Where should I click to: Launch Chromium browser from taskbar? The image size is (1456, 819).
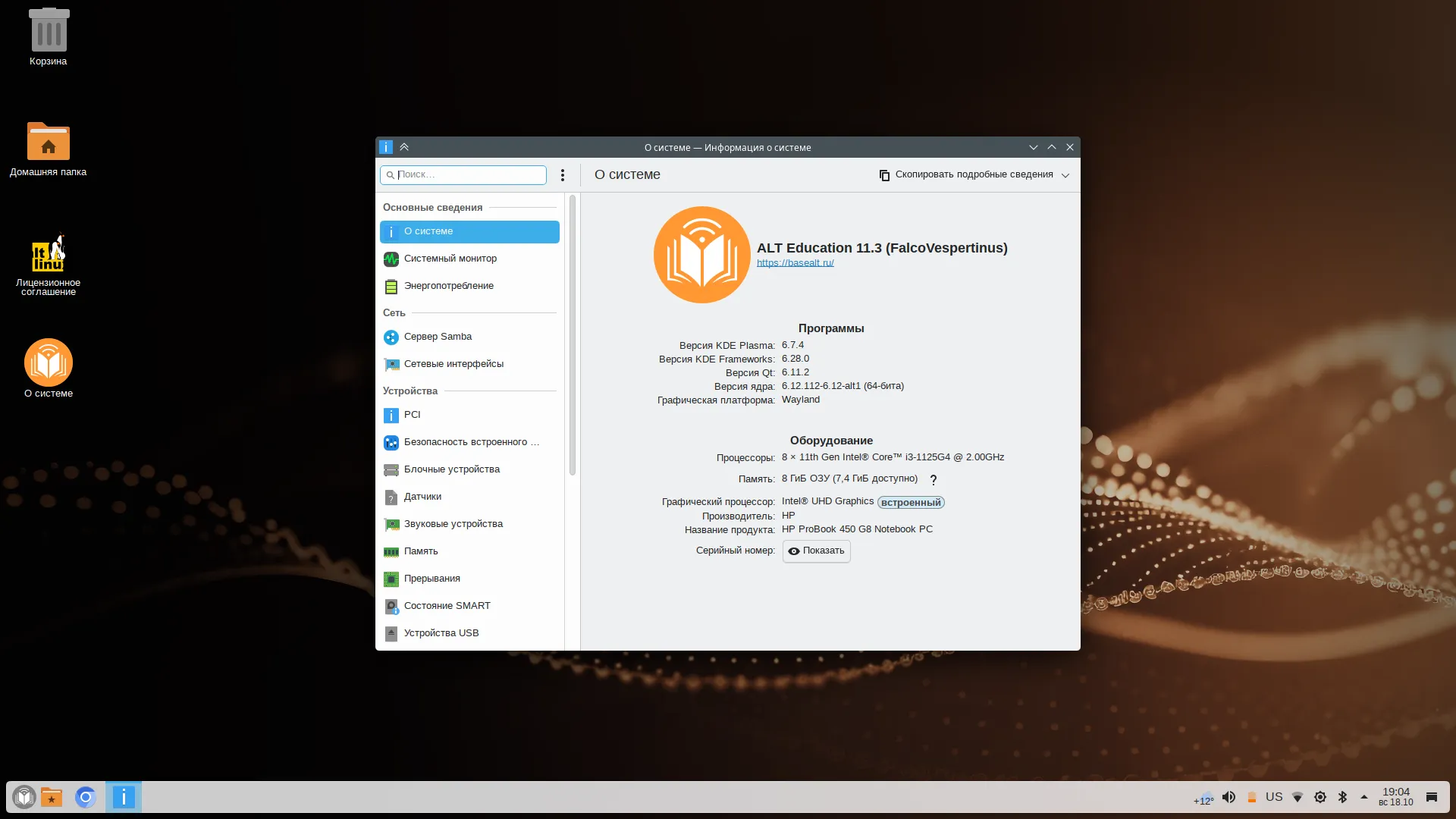[x=86, y=797]
